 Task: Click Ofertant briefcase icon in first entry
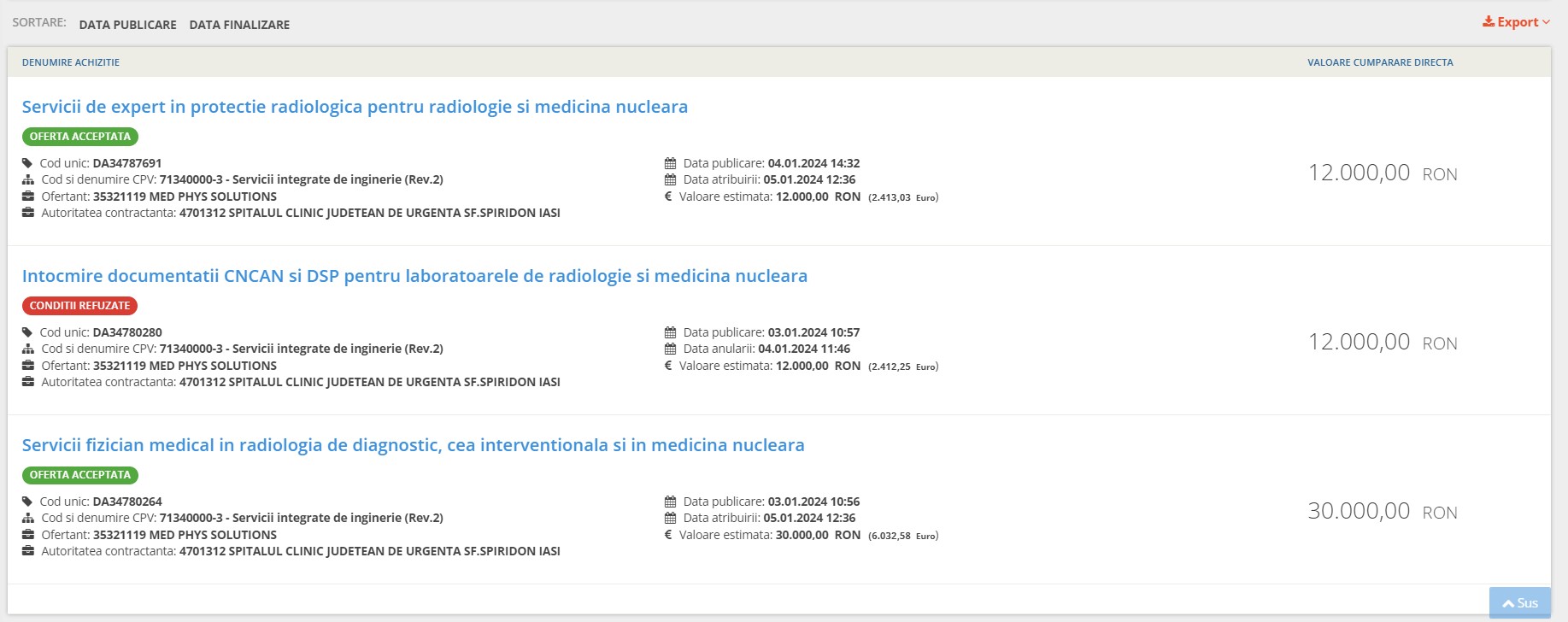(x=28, y=197)
